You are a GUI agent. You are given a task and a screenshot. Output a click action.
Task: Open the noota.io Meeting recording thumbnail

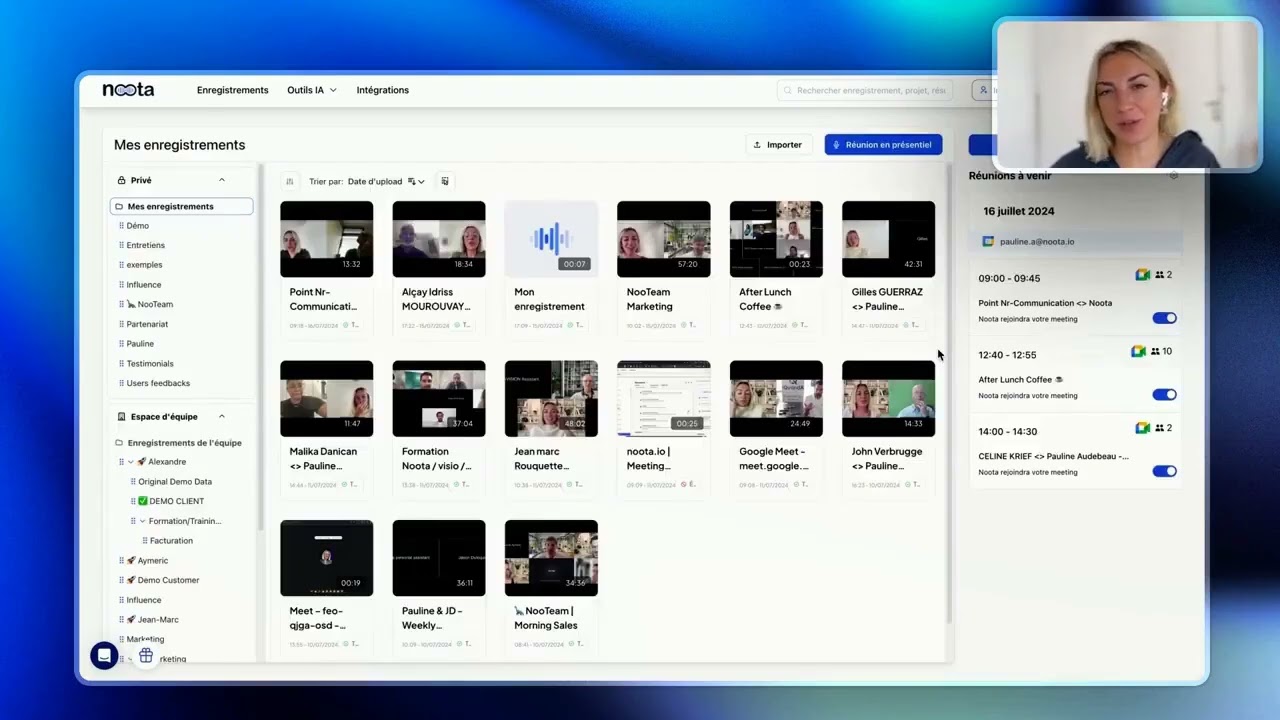tap(663, 399)
